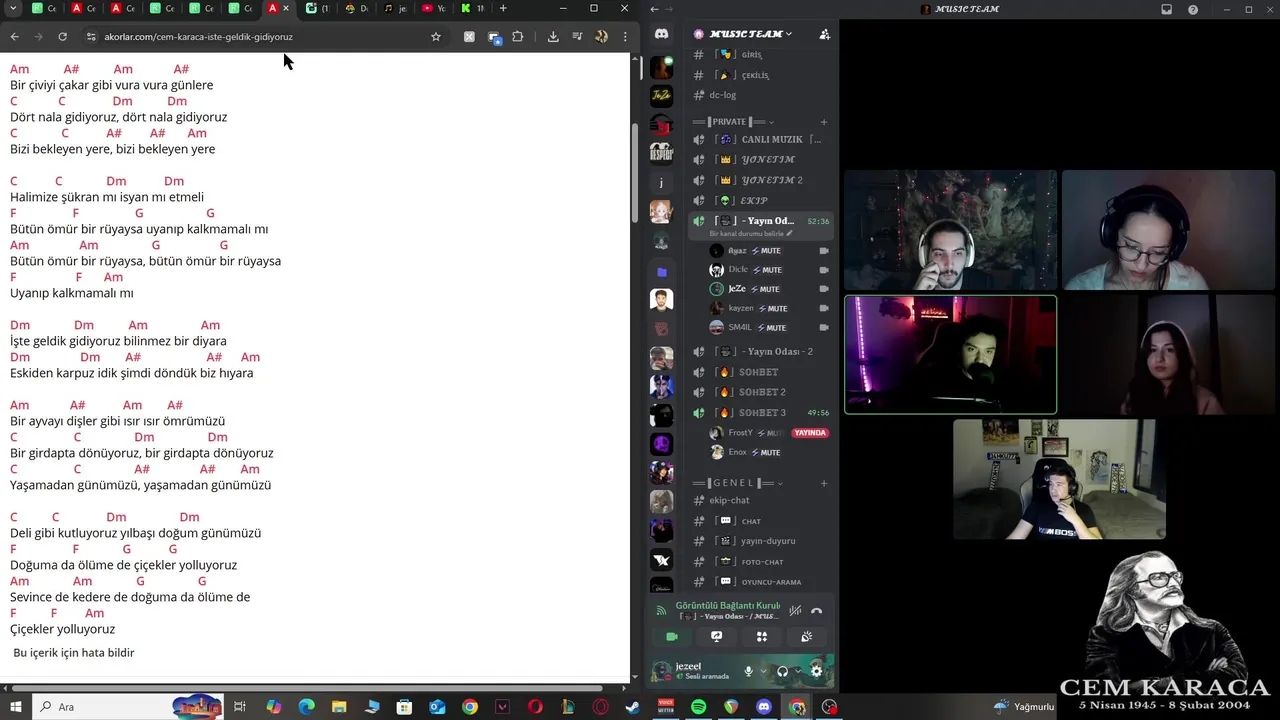Open Discord inbox icon in title bar
This screenshot has width=1280, height=720.
[1166, 9]
